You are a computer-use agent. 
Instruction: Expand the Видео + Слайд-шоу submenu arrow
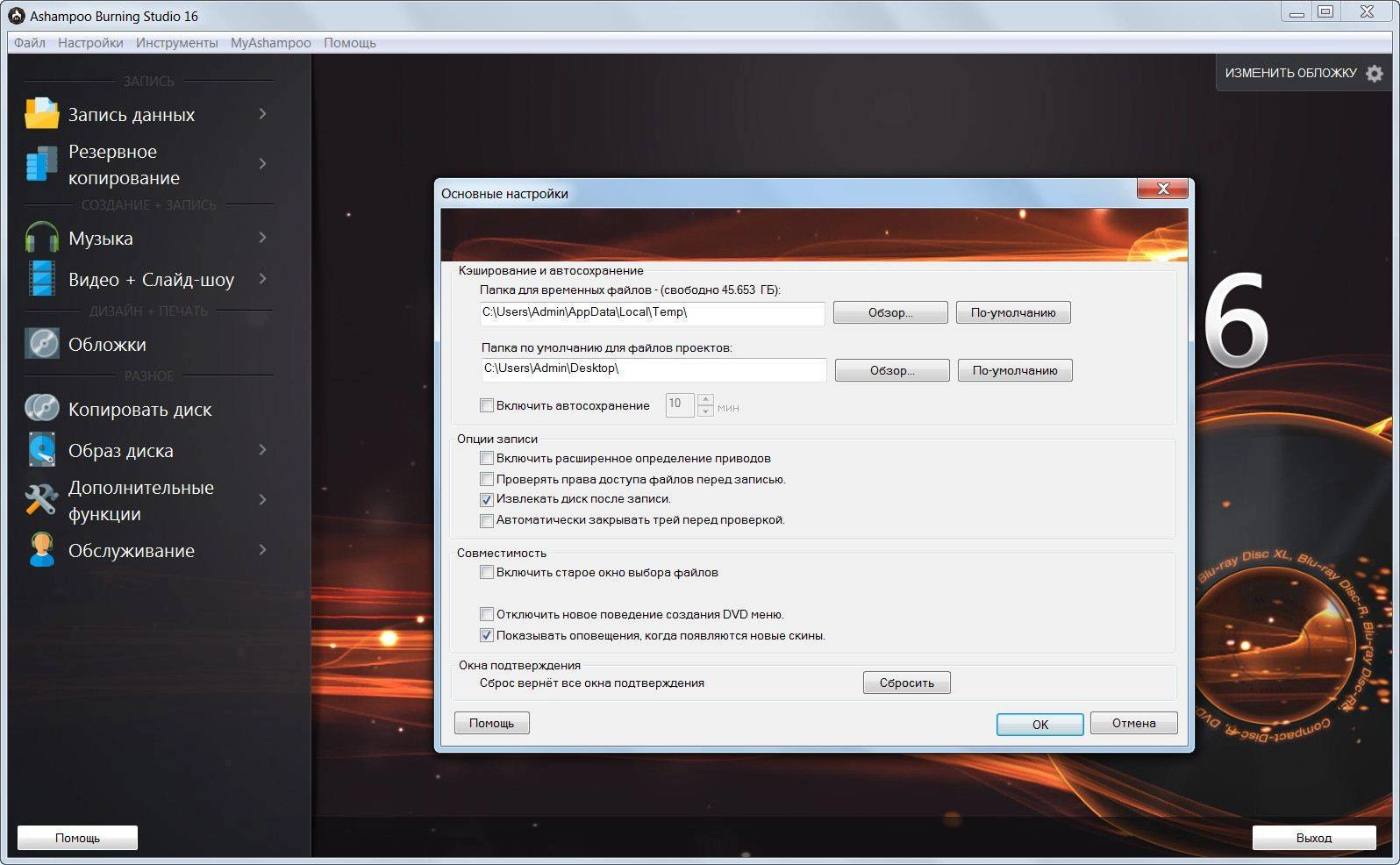pyautogui.click(x=262, y=279)
